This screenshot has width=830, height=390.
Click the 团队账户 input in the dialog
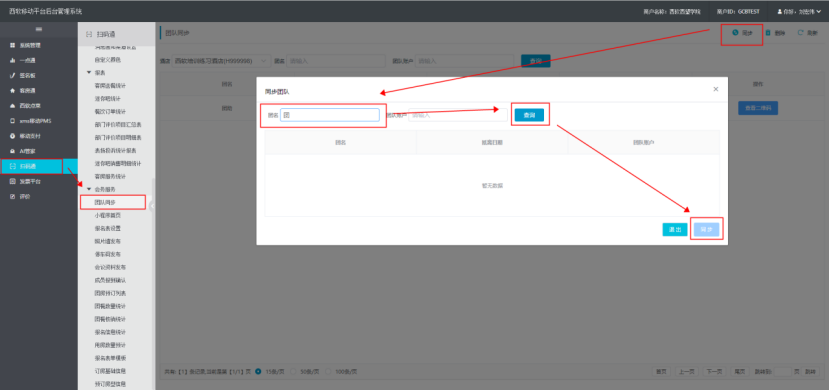pyautogui.click(x=458, y=115)
